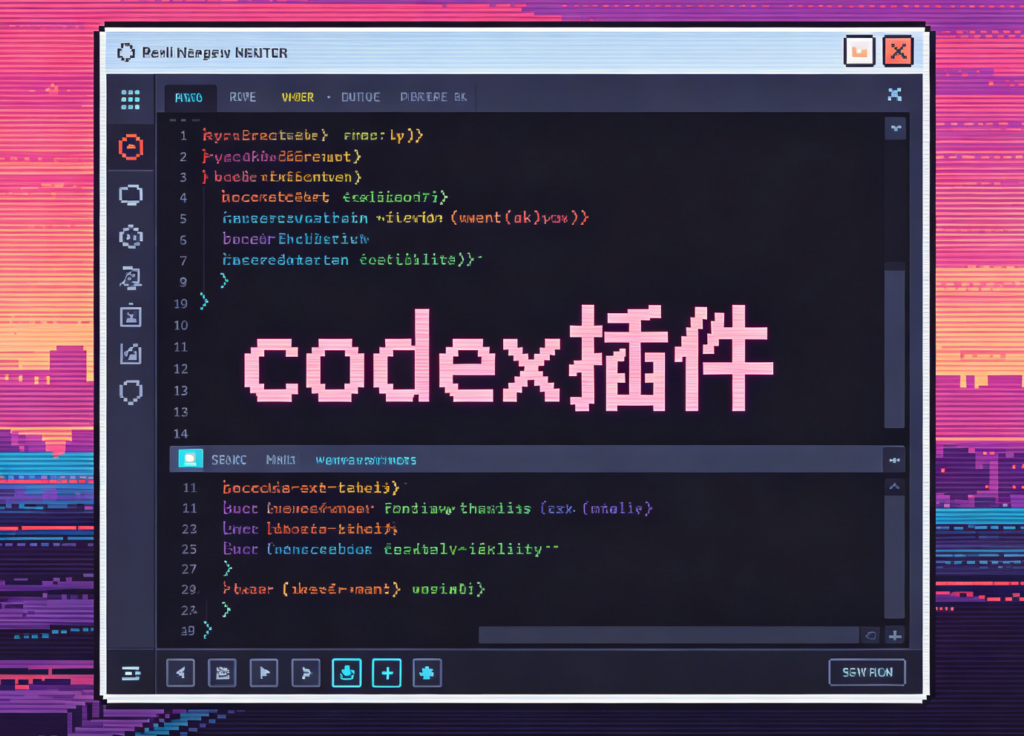Viewport: 1024px width, 736px height.
Task: Collapse lower panel using up chevron
Action: (x=895, y=487)
